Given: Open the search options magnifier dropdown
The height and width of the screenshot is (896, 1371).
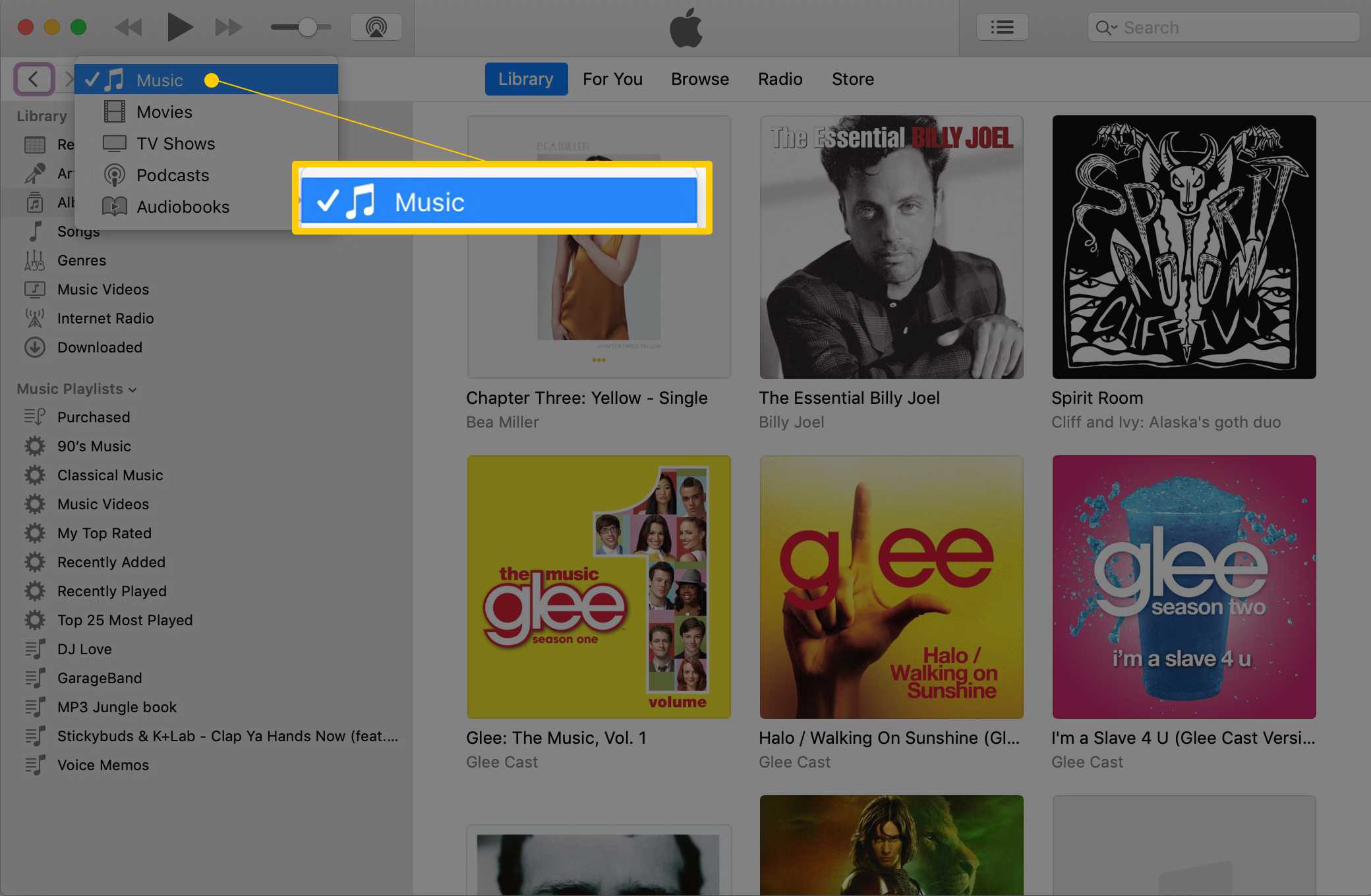Looking at the screenshot, I should pyautogui.click(x=1106, y=28).
